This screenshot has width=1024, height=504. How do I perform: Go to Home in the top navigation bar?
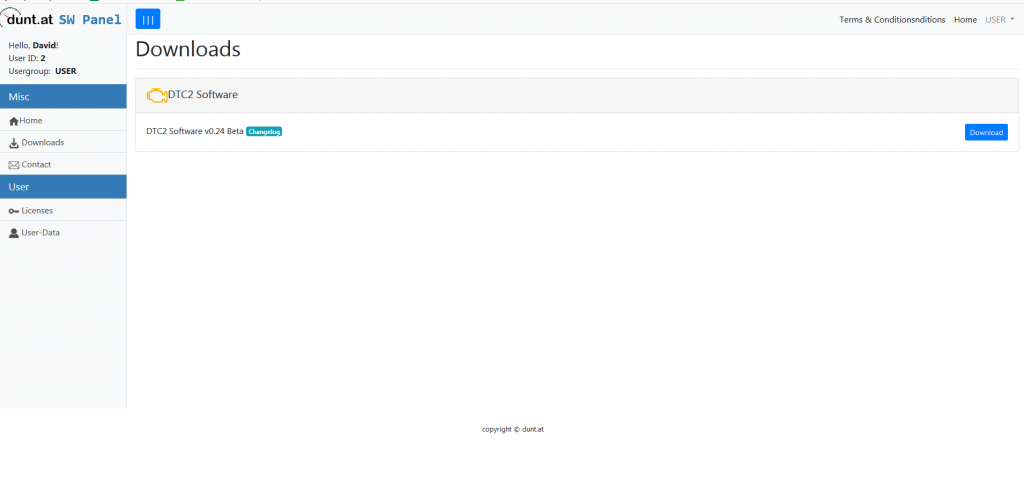(x=965, y=20)
